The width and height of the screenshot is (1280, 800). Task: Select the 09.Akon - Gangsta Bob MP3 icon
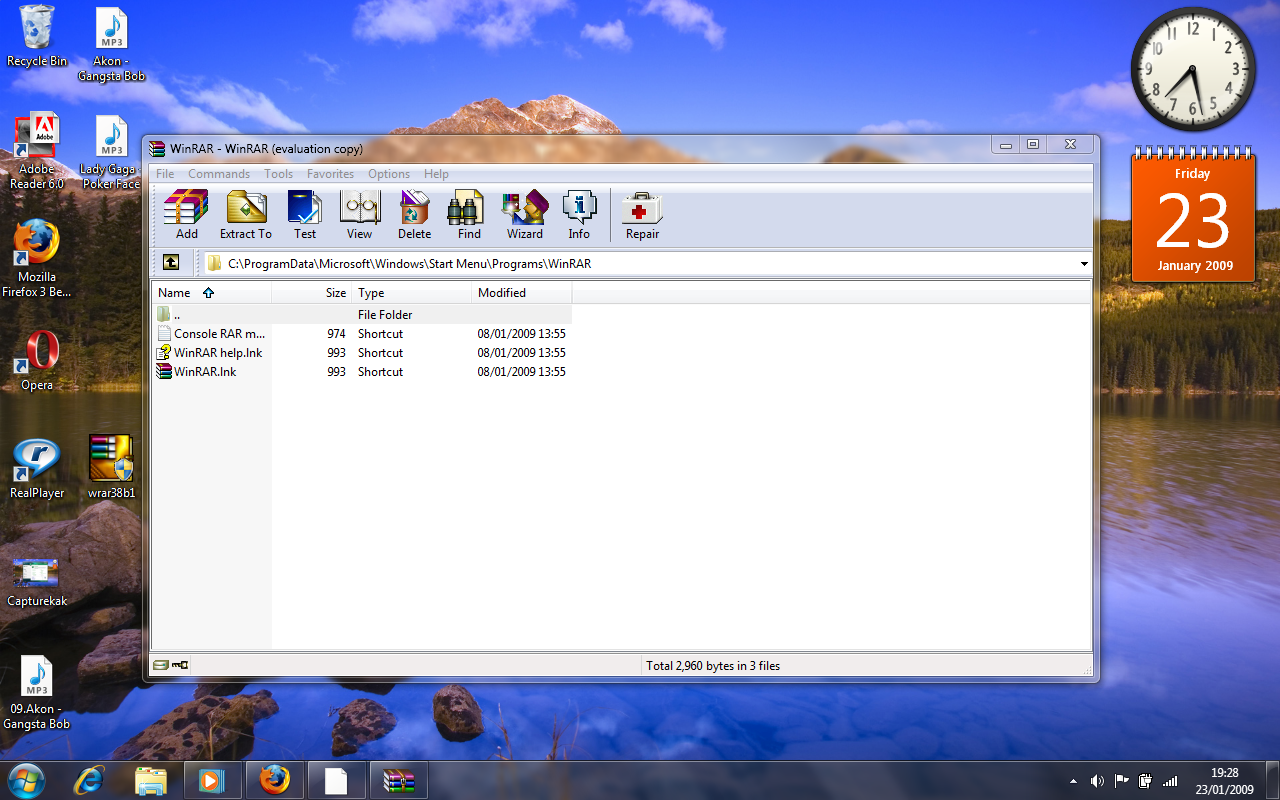pos(37,692)
